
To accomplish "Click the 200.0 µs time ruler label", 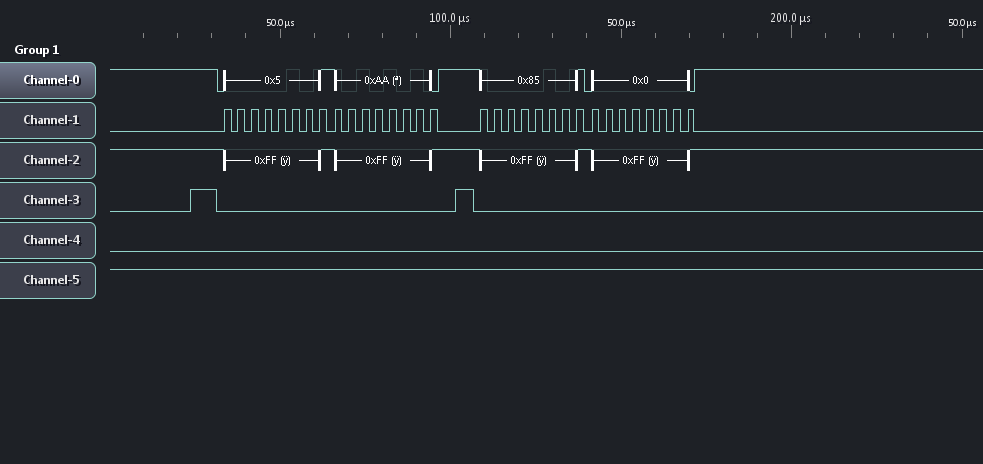I will [x=791, y=18].
